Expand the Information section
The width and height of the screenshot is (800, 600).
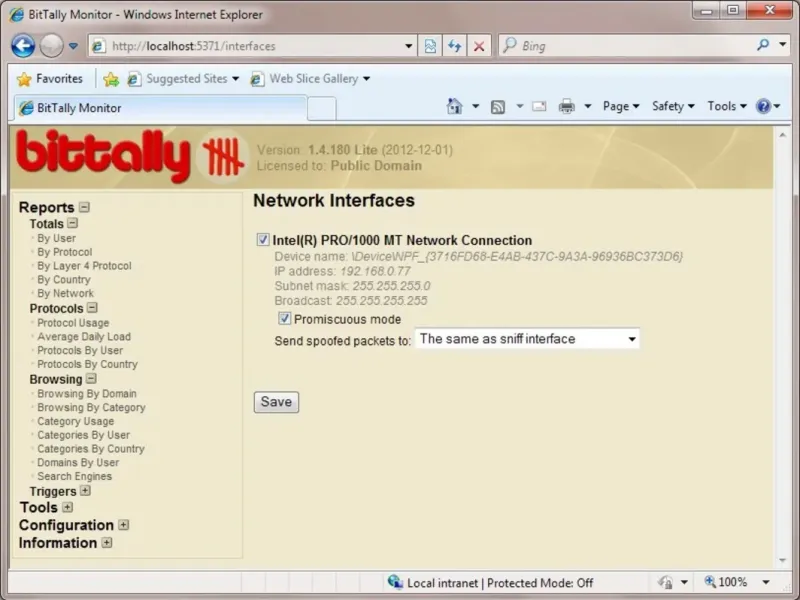click(x=107, y=542)
